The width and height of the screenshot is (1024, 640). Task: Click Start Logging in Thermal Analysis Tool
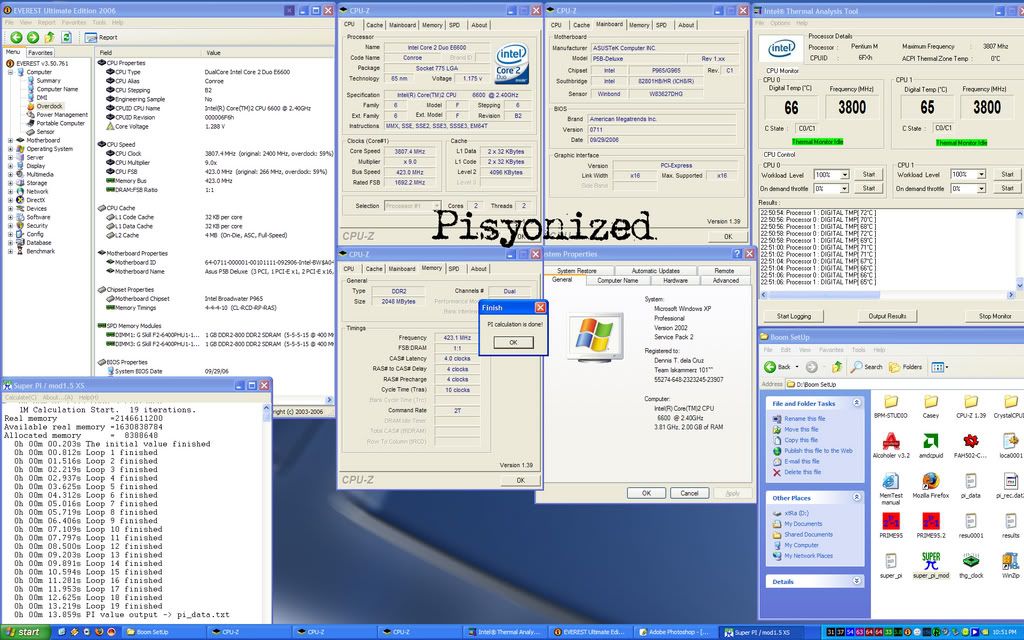(793, 316)
